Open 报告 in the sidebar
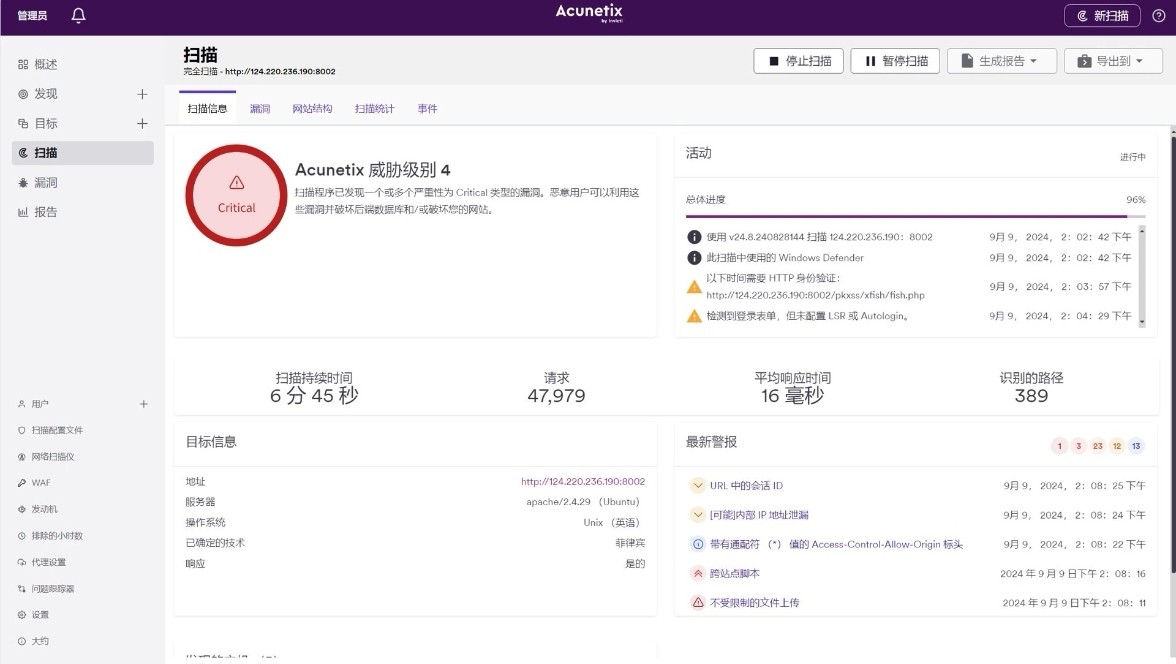 (45, 212)
